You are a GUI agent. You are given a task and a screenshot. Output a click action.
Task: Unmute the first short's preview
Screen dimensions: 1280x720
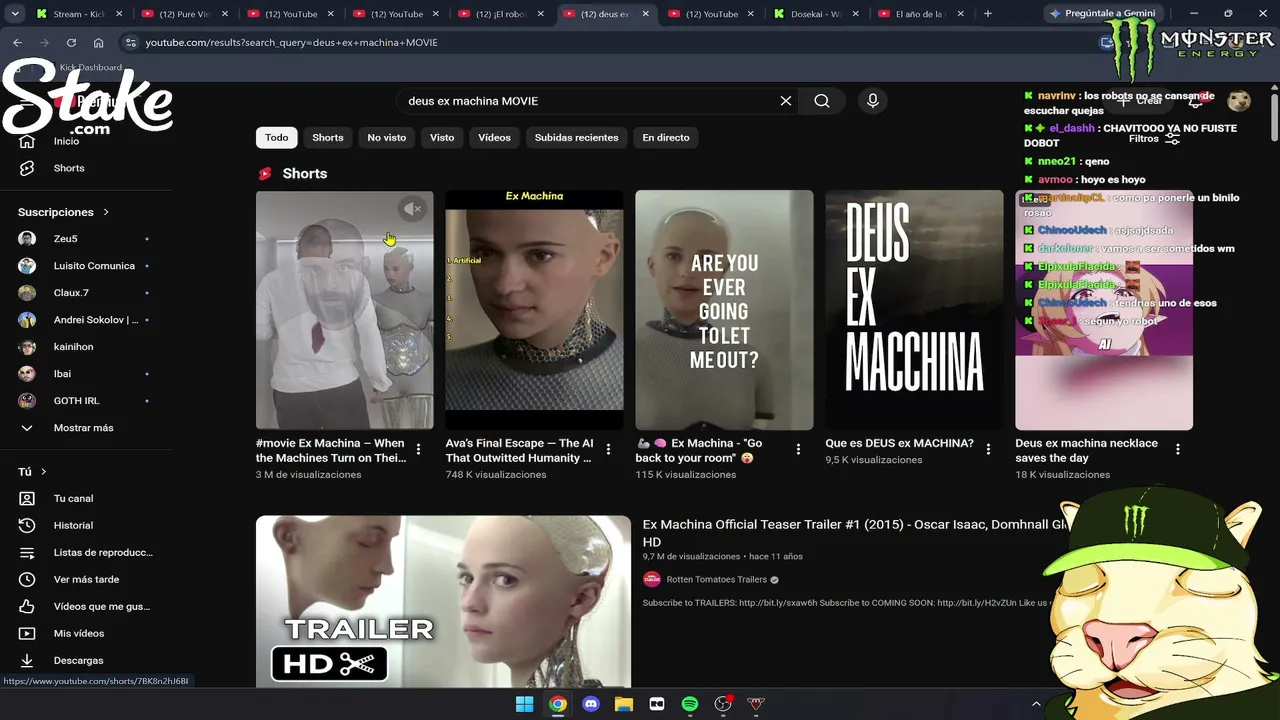412,209
